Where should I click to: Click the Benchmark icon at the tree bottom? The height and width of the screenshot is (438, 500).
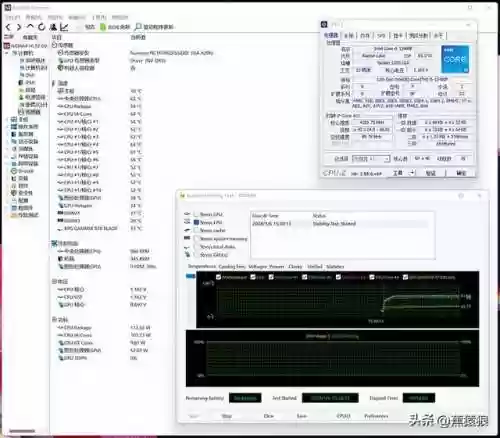[x=14, y=215]
